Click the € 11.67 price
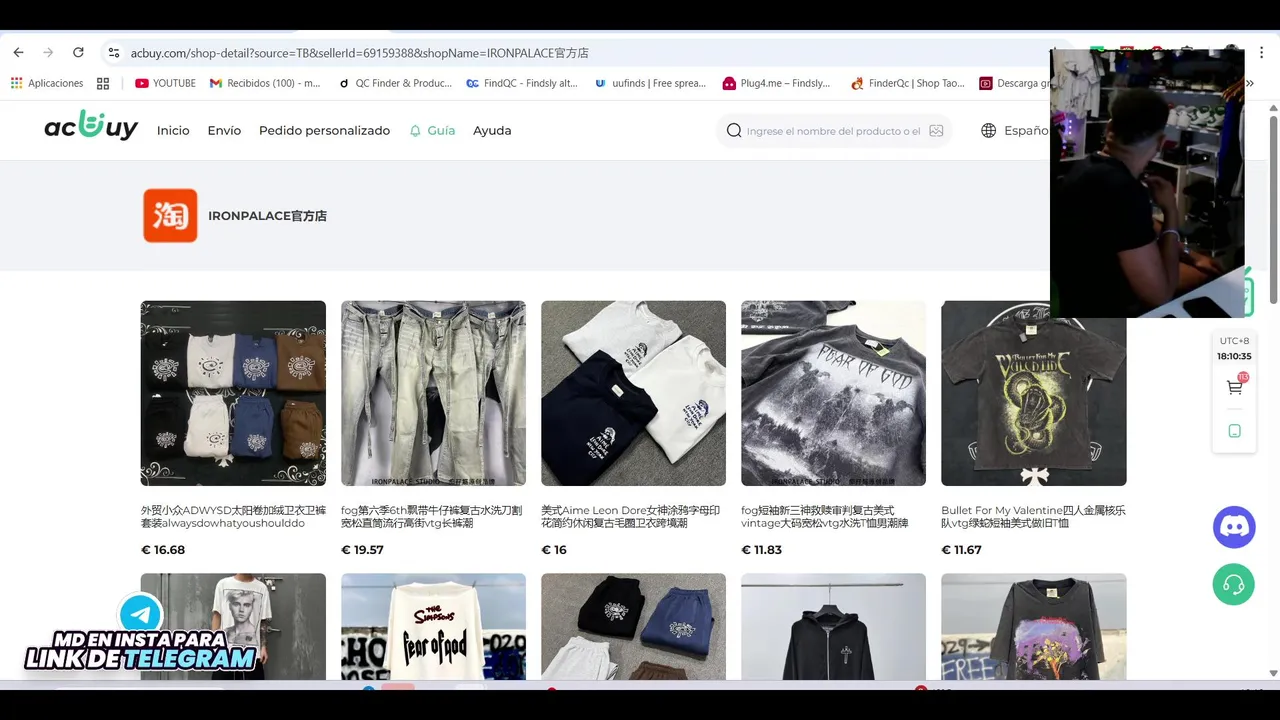 (961, 550)
